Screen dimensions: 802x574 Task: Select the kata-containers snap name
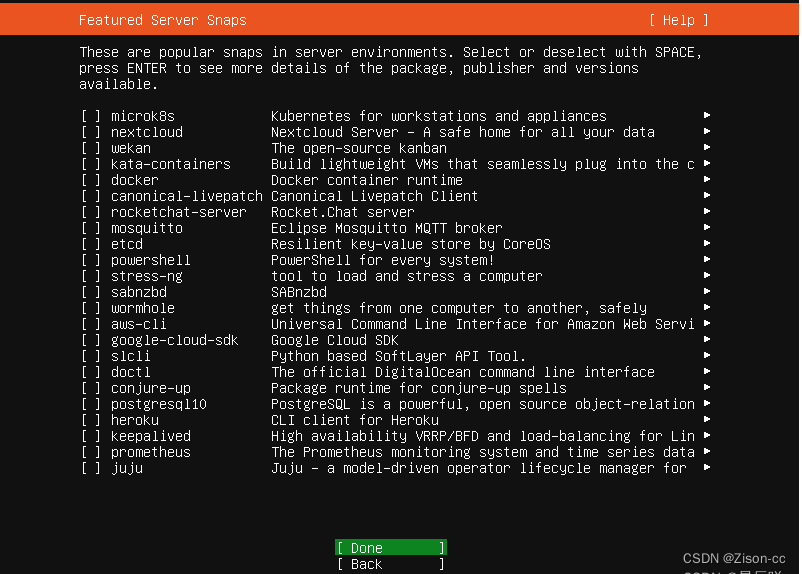tap(171, 164)
